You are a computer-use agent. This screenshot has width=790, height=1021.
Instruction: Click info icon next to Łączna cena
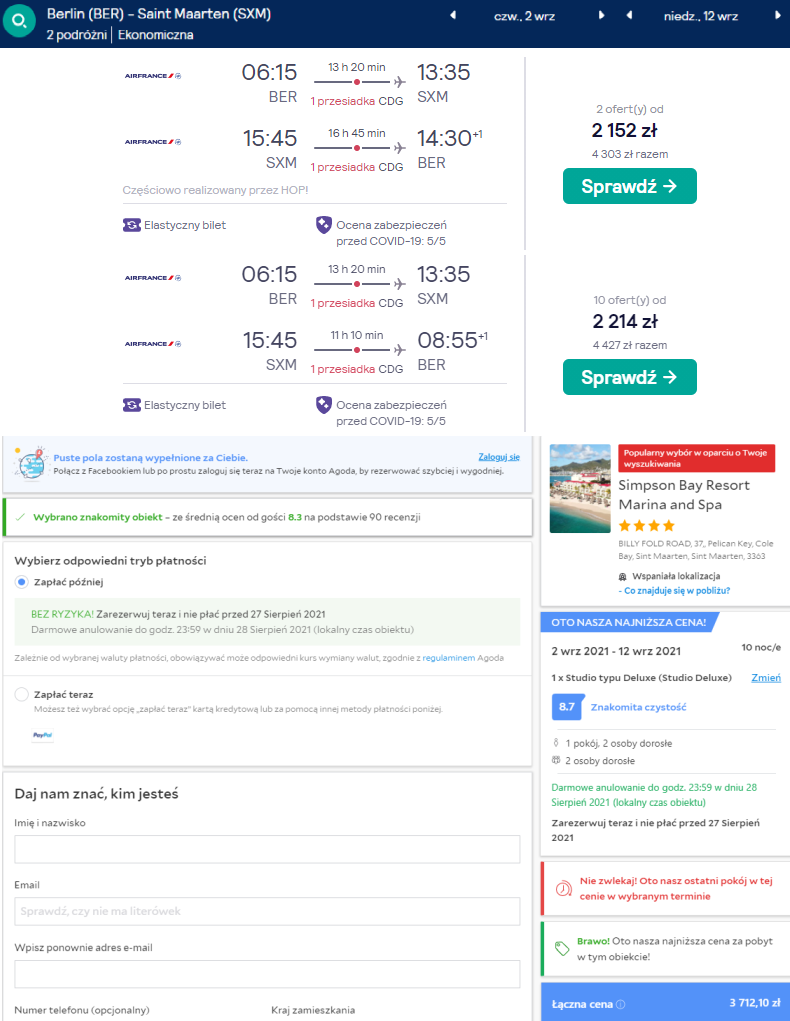(621, 1004)
